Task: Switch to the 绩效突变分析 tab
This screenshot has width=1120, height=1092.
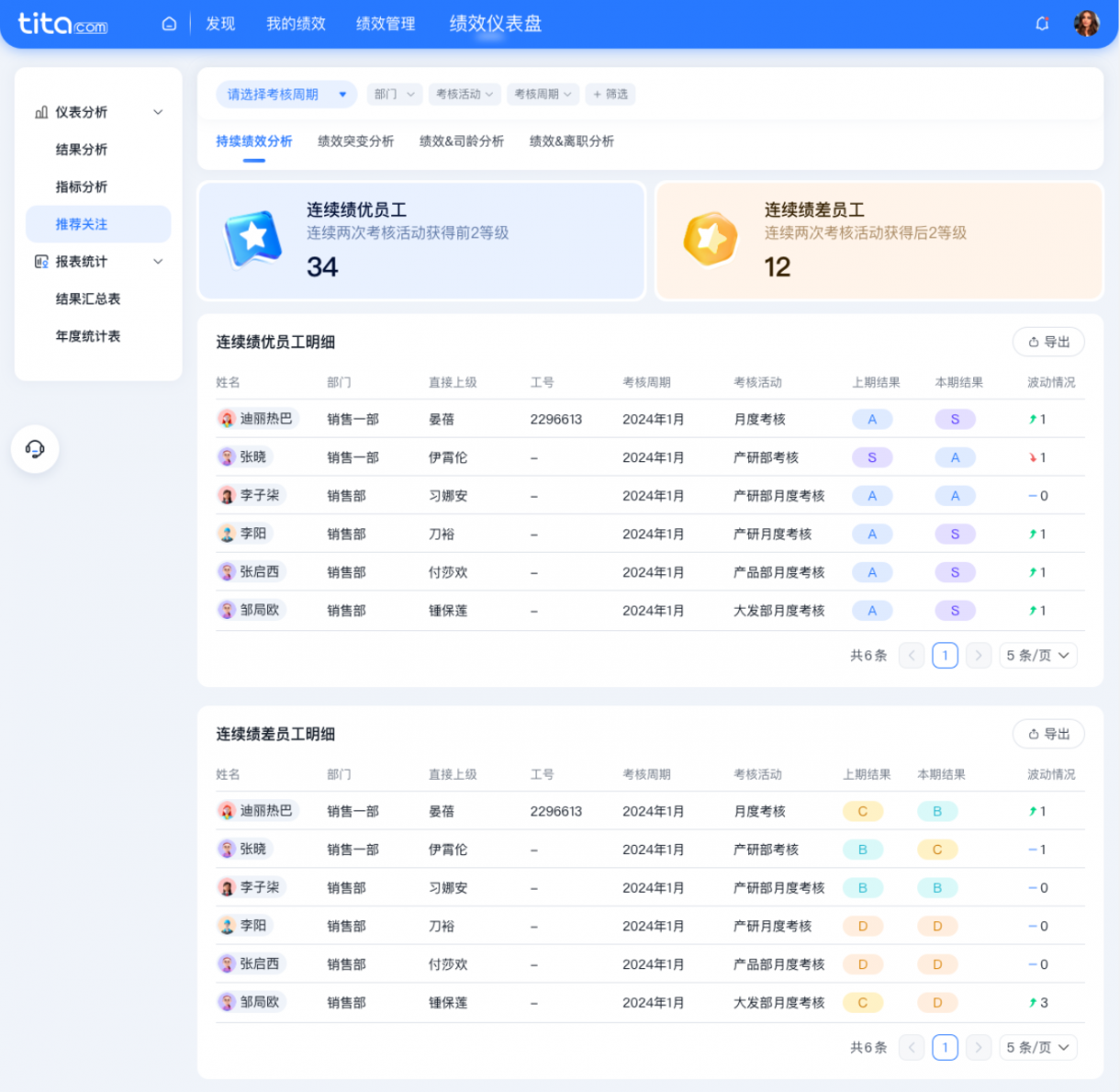Action: 355,141
